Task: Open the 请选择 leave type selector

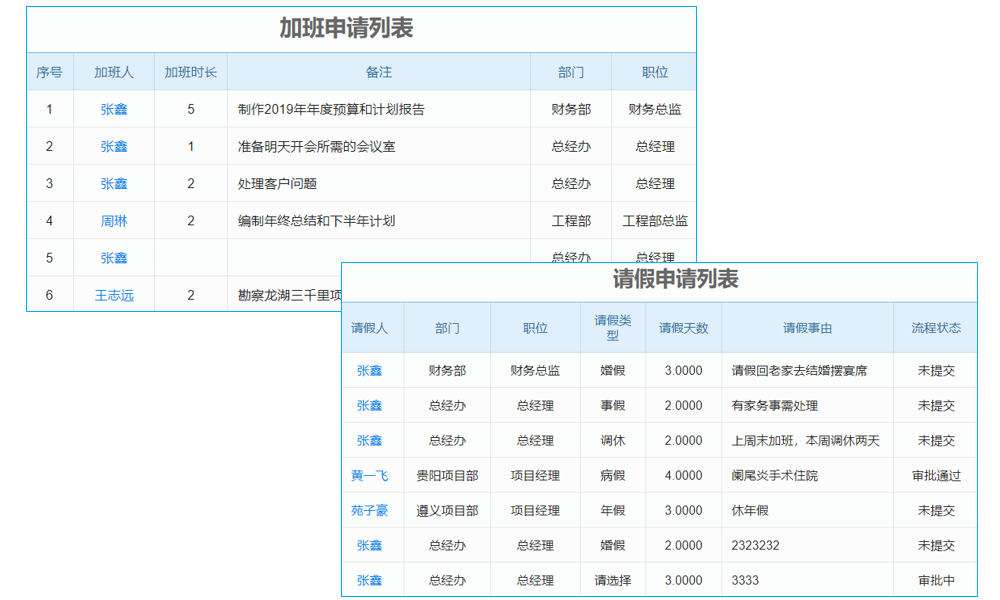Action: pyautogui.click(x=612, y=580)
